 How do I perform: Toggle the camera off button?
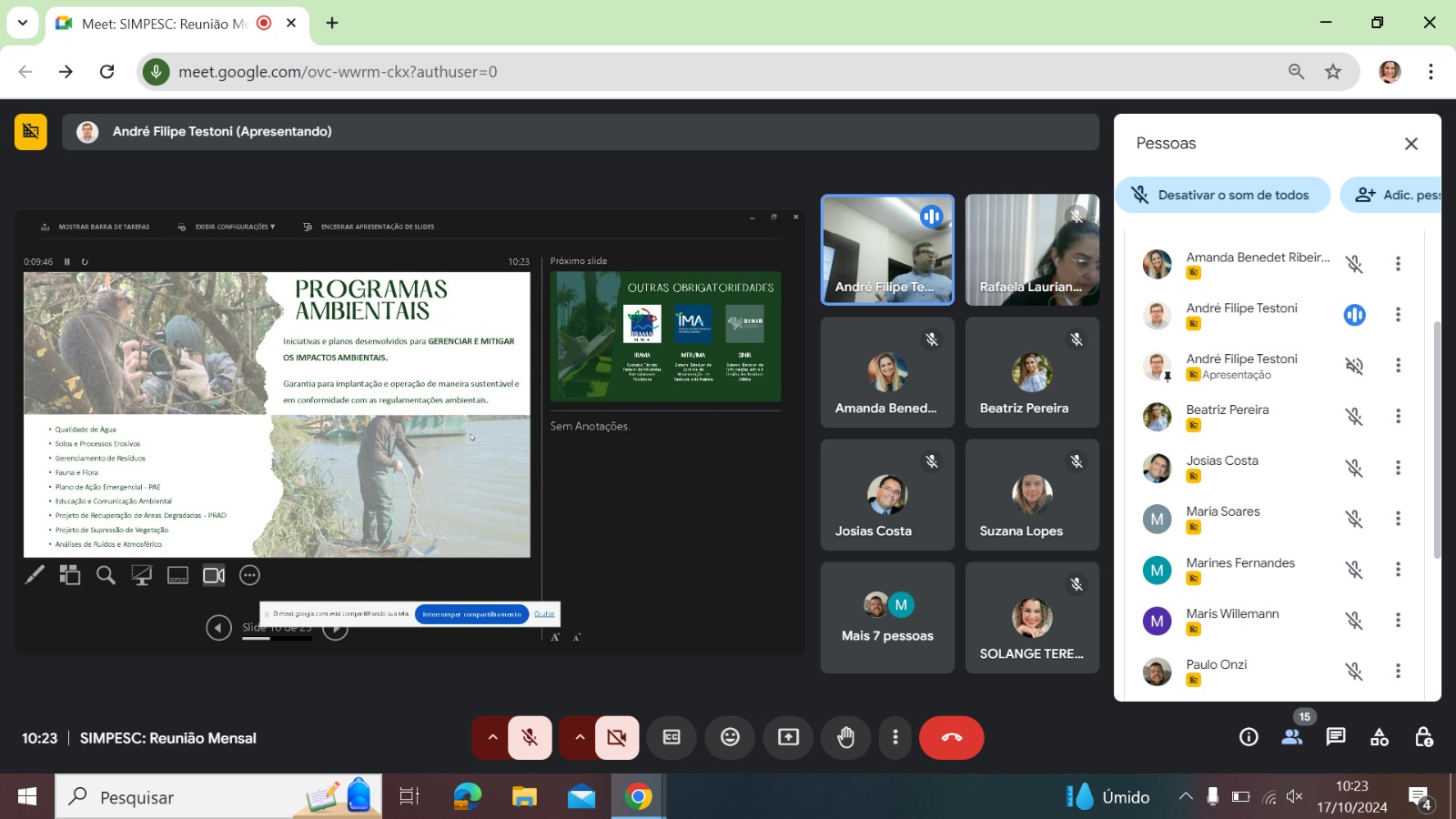(x=617, y=737)
